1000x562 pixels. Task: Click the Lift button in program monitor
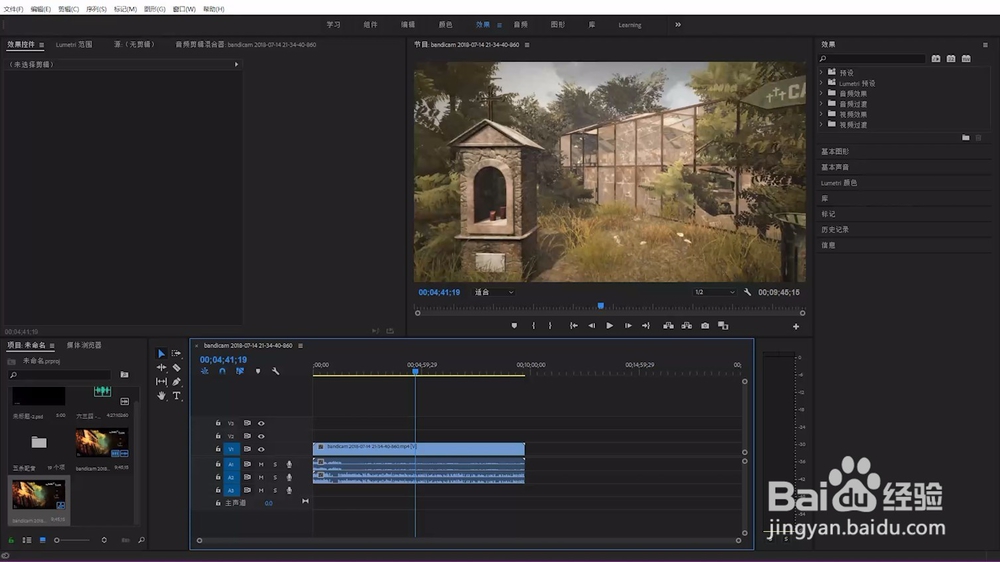click(668, 326)
